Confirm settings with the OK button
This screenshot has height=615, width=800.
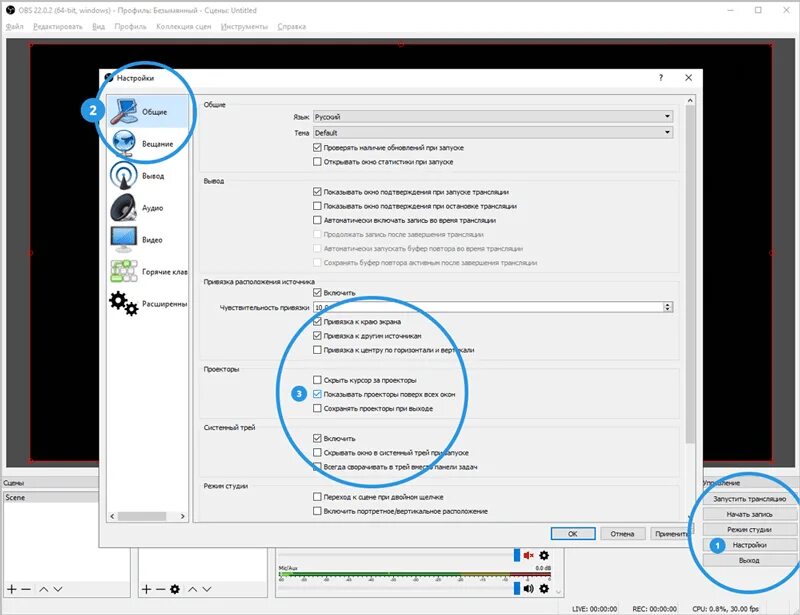(x=573, y=534)
